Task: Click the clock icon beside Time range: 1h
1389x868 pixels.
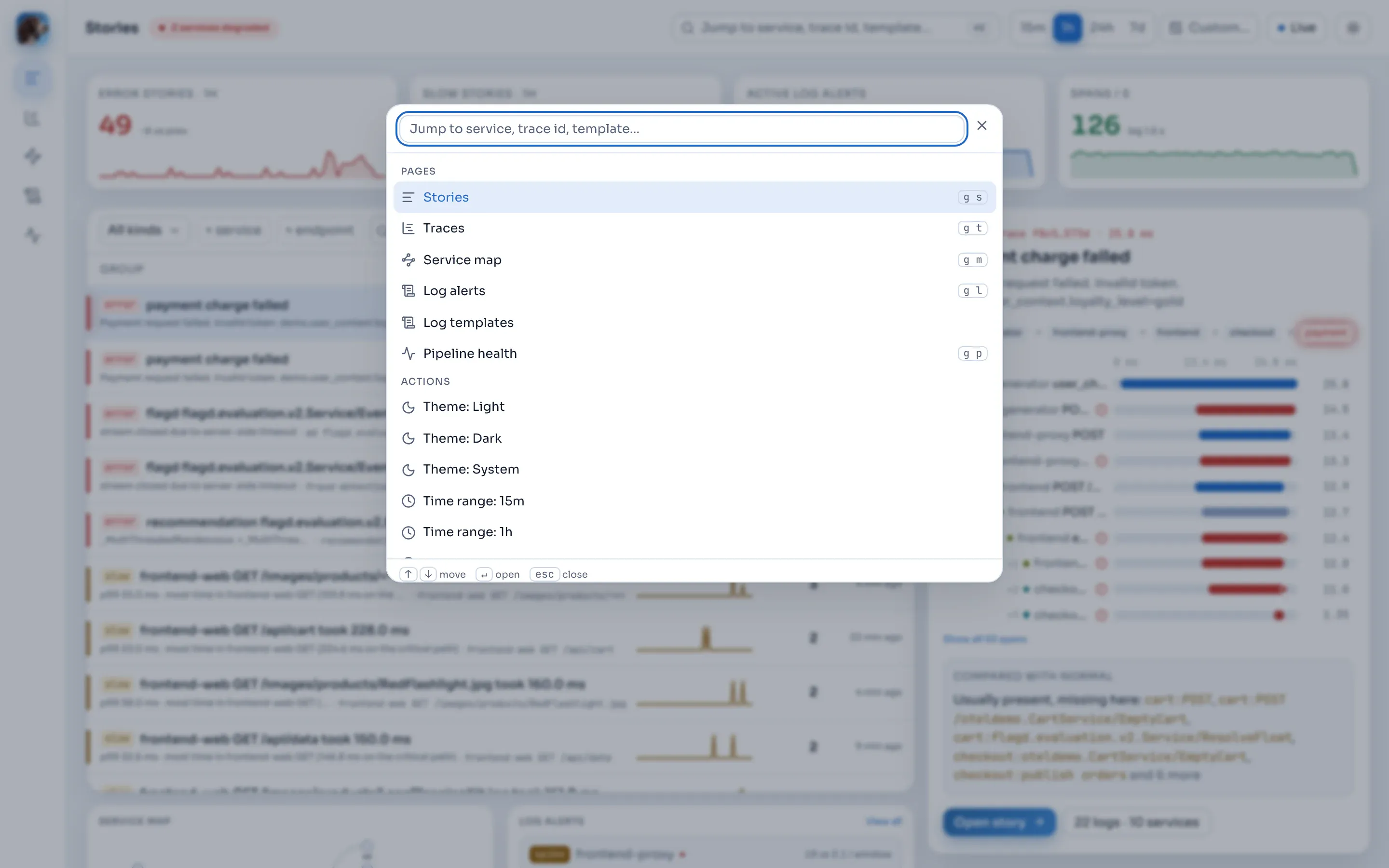Action: pyautogui.click(x=408, y=532)
